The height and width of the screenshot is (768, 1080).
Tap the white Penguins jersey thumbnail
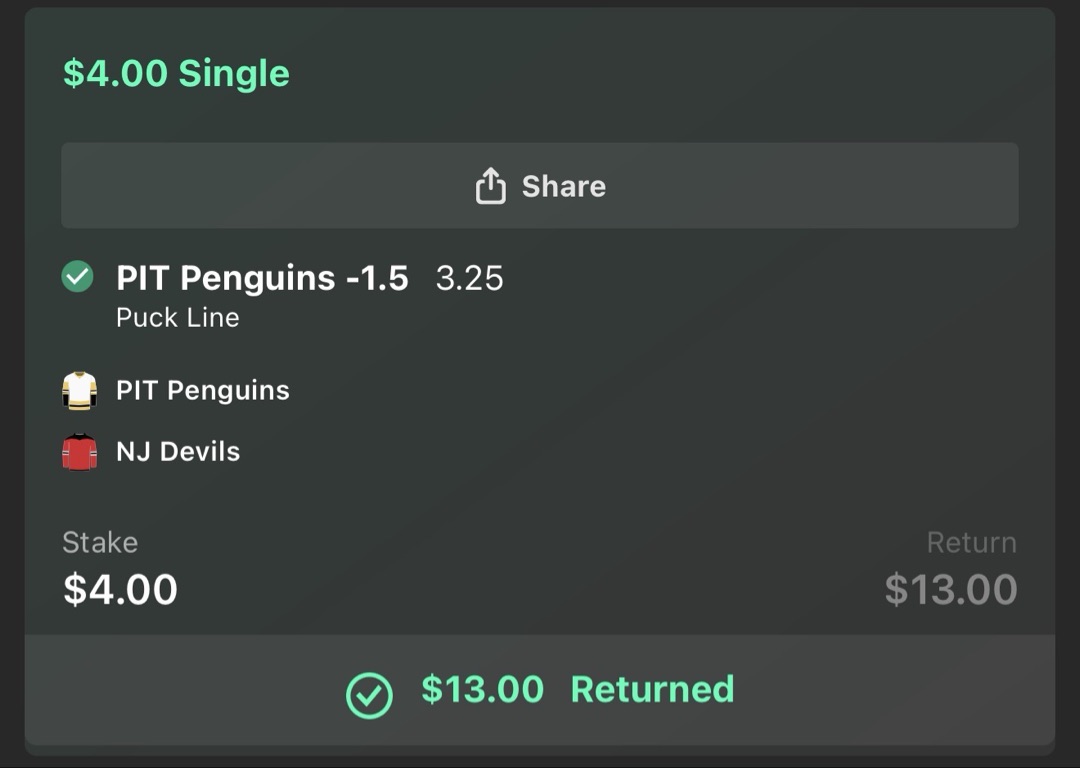pos(80,390)
